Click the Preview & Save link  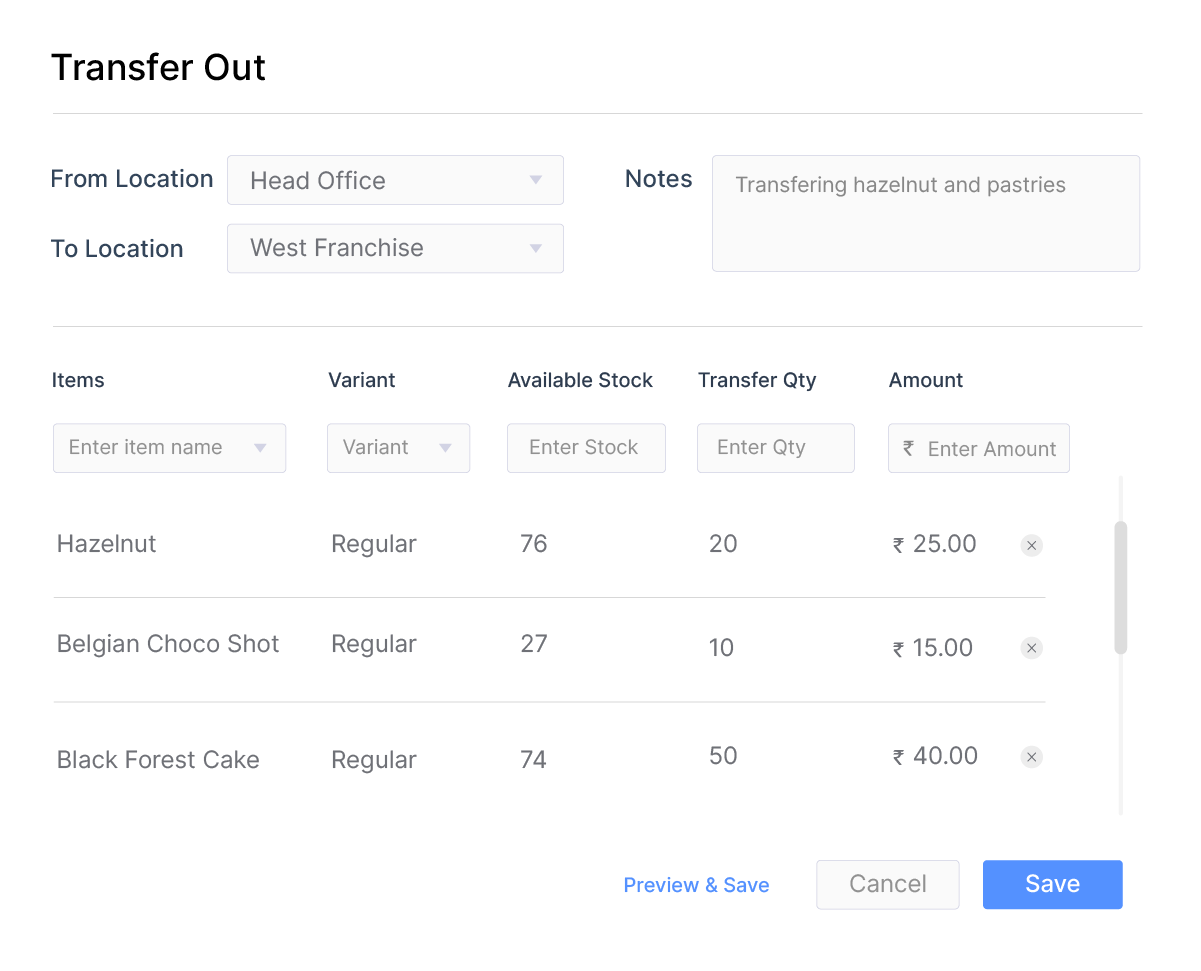pyautogui.click(x=696, y=885)
